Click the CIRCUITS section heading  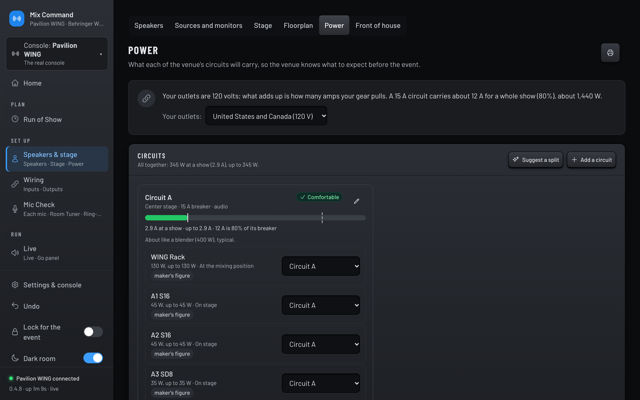coord(151,156)
